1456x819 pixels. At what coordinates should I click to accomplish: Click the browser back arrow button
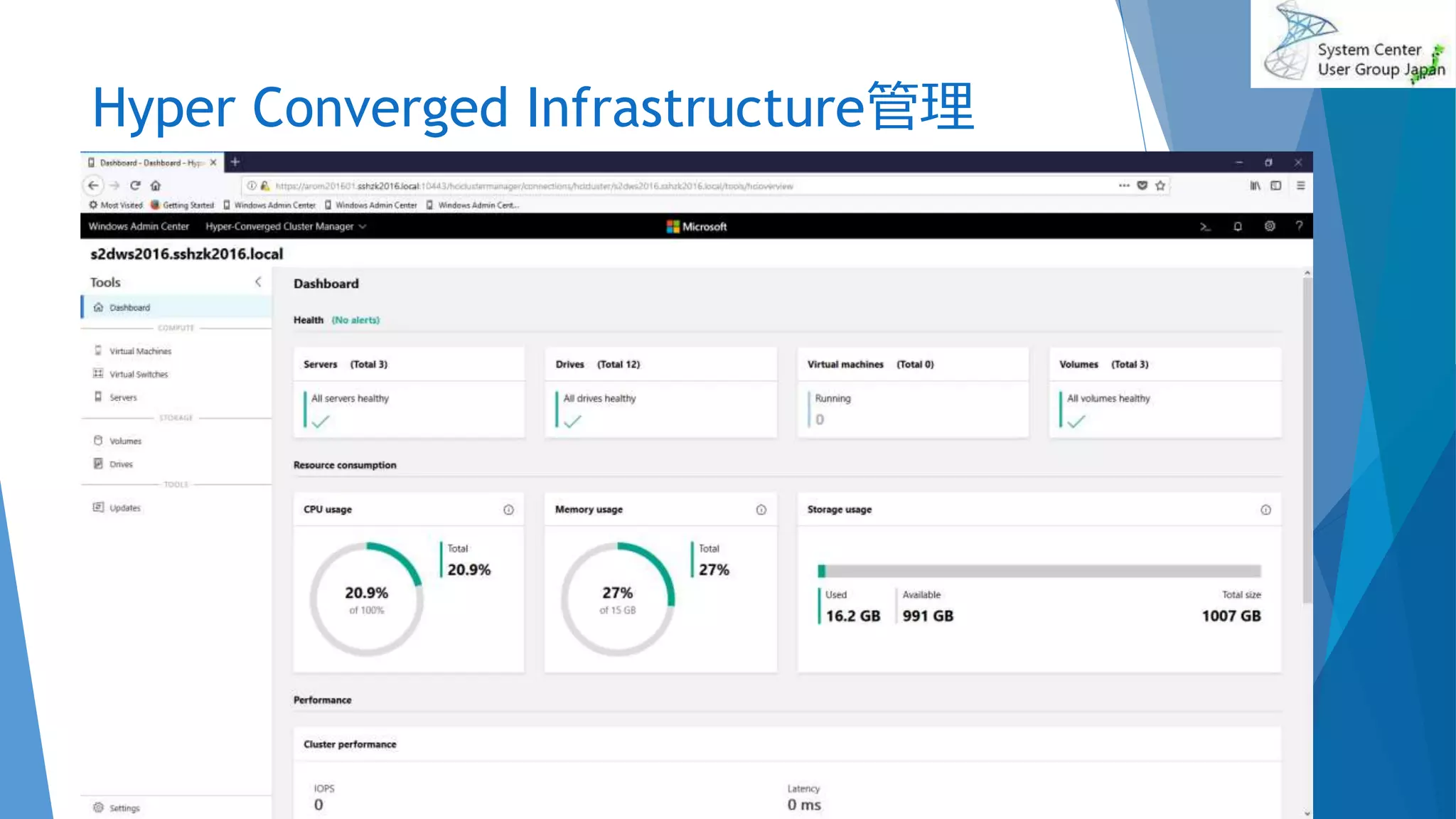tap(93, 186)
